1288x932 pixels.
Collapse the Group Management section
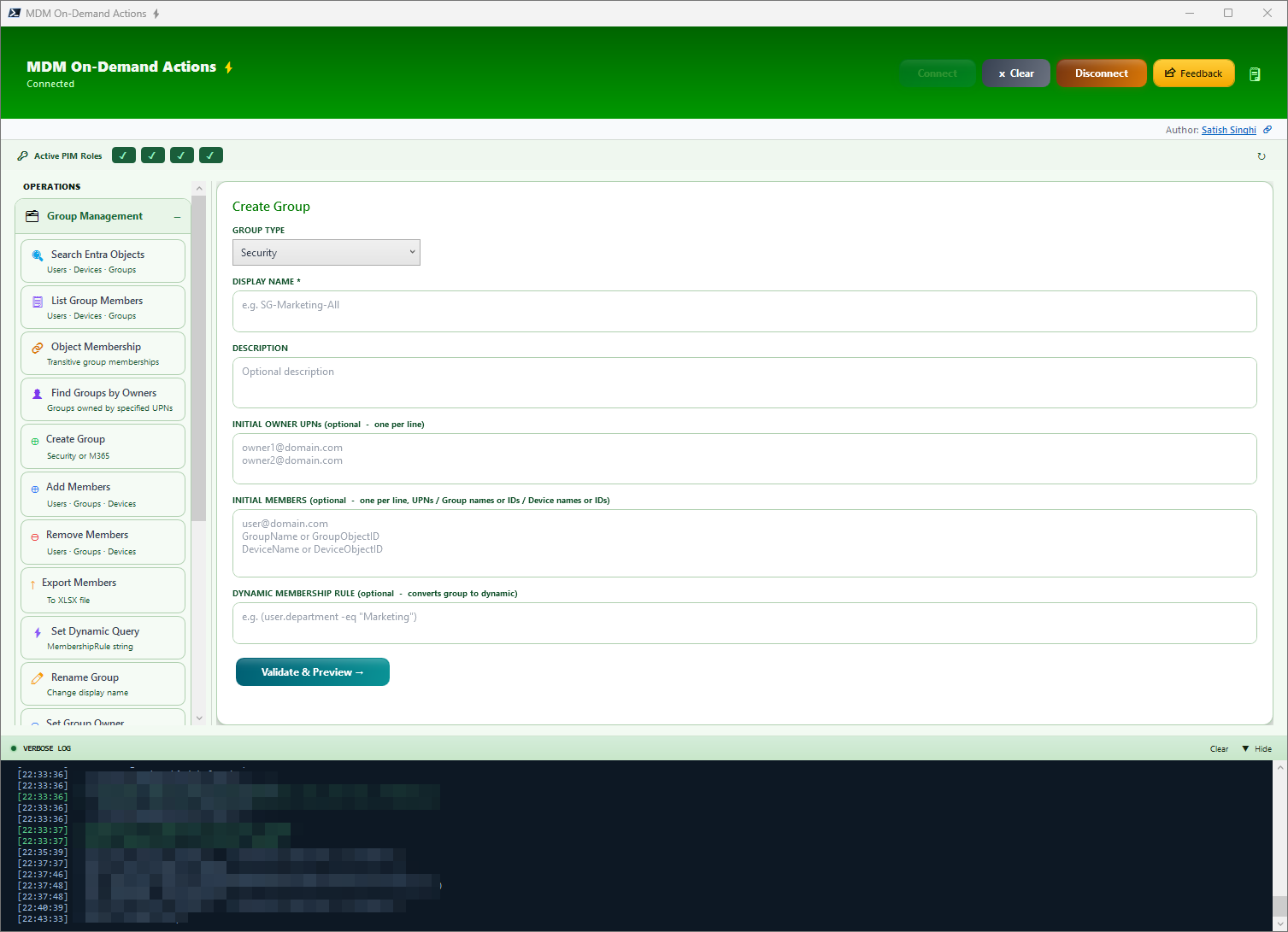tap(179, 216)
